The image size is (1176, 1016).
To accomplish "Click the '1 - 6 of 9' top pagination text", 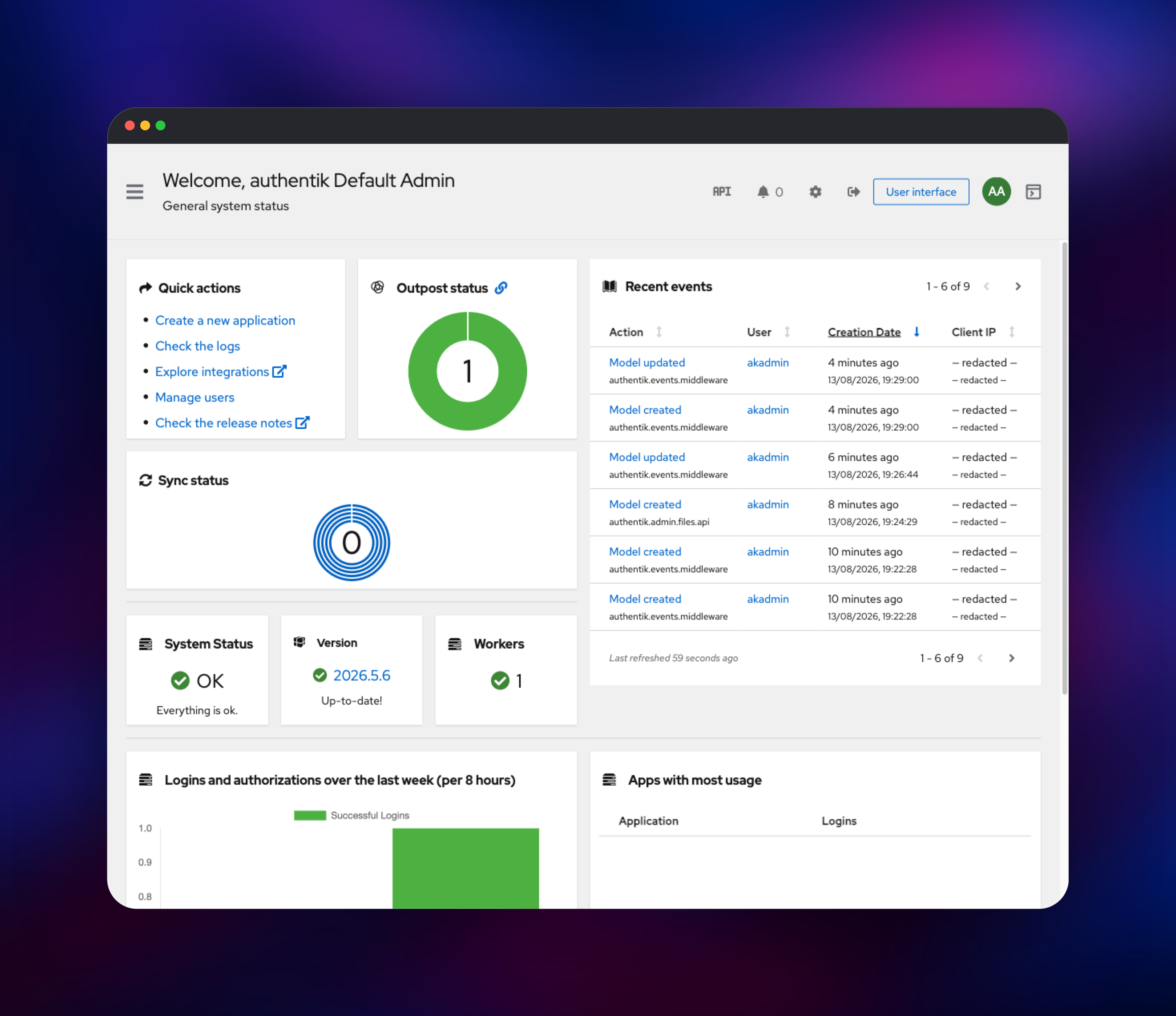I will click(948, 286).
